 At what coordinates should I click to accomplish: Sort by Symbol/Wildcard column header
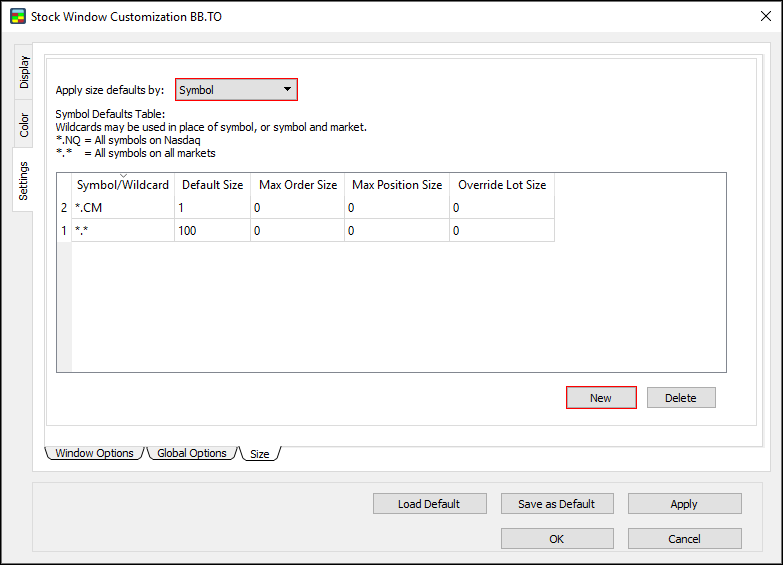pyautogui.click(x=123, y=185)
